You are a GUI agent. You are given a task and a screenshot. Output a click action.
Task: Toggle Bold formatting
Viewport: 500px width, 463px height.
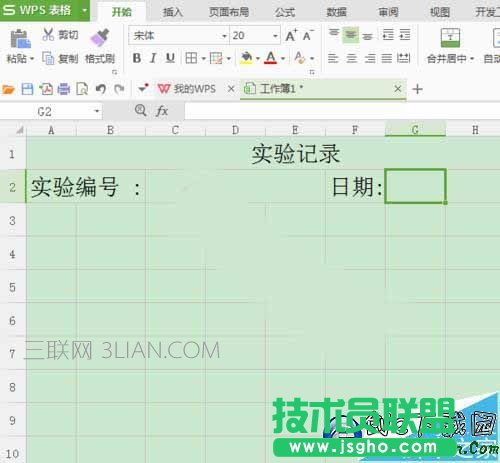[137, 58]
